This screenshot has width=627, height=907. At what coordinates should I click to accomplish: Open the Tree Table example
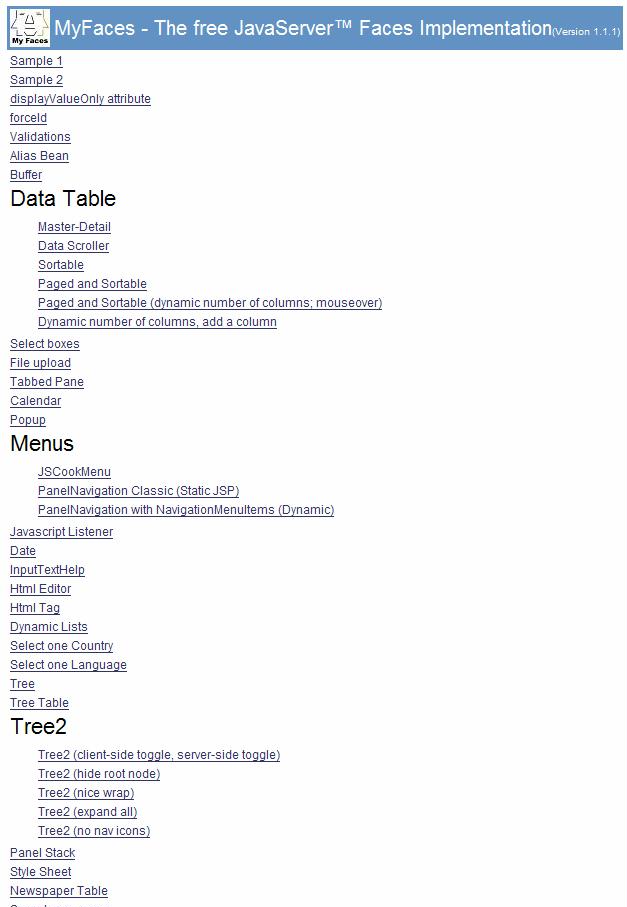coord(39,703)
